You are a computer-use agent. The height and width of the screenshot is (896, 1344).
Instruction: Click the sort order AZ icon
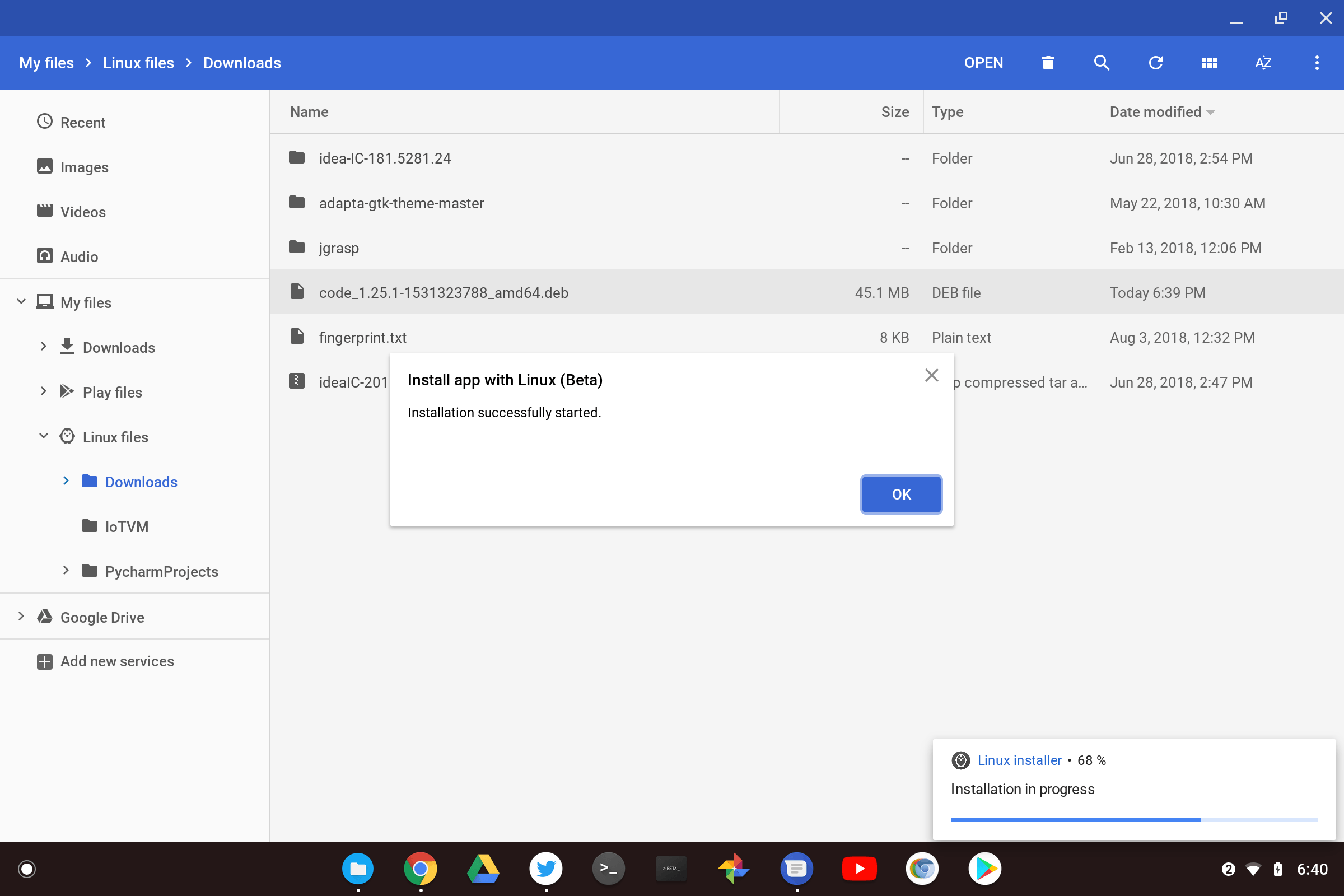pyautogui.click(x=1264, y=63)
